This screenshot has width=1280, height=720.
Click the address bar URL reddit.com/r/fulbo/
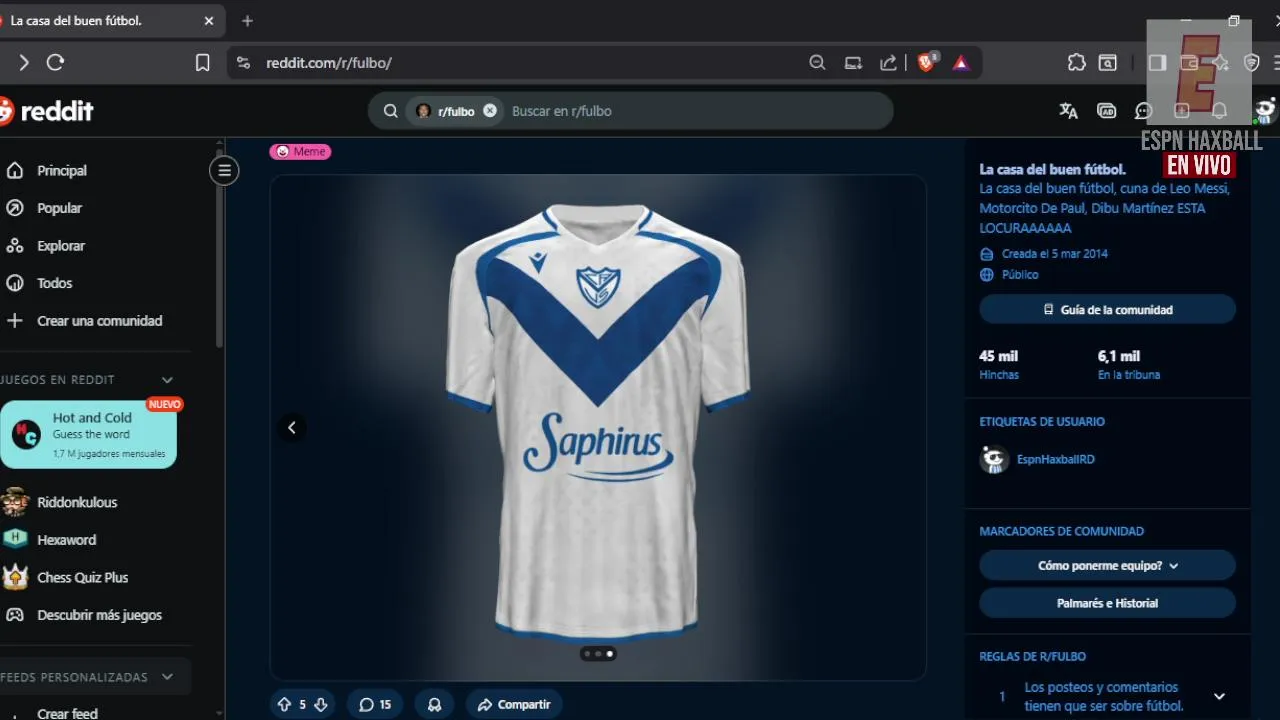(x=329, y=63)
